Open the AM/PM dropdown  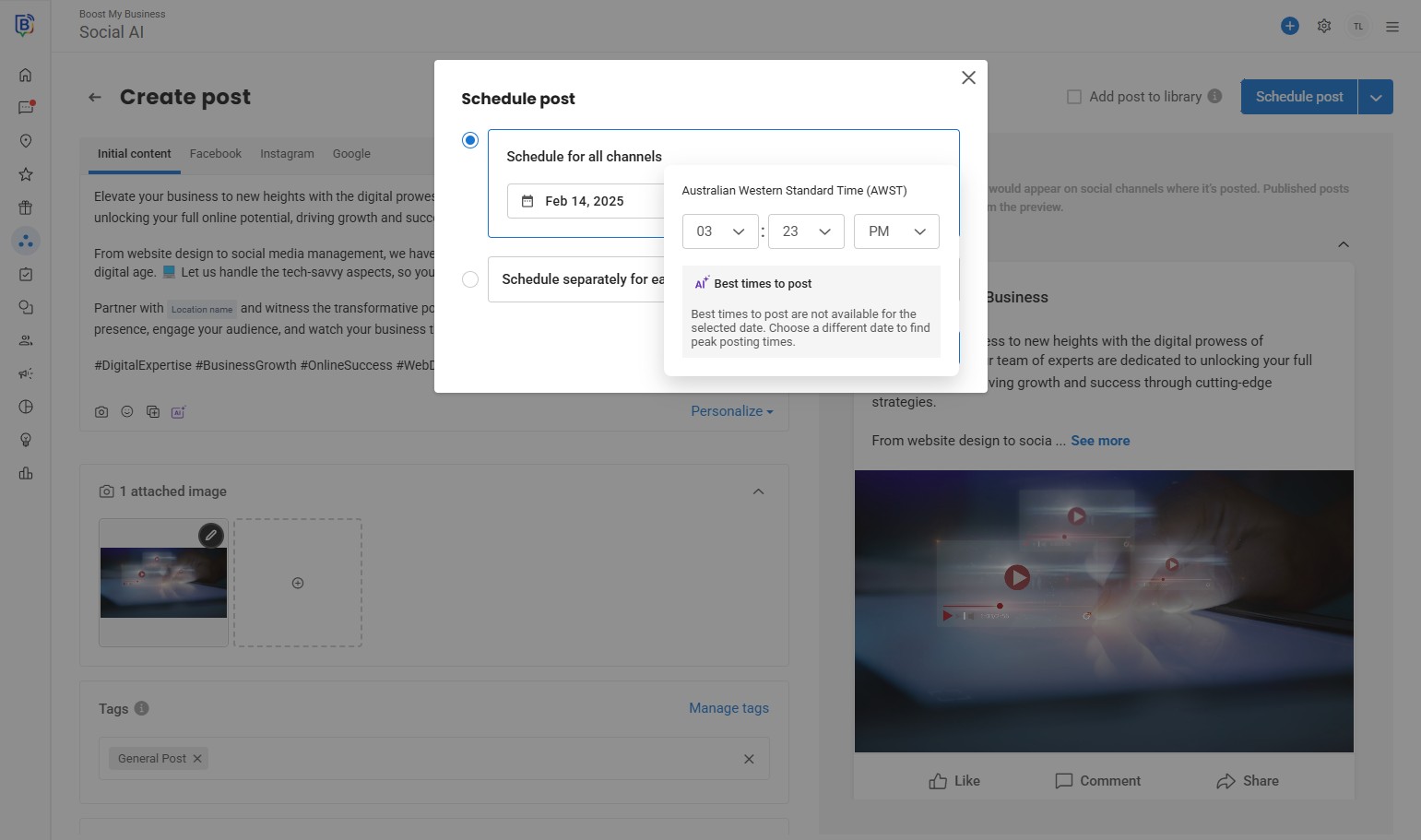(896, 231)
